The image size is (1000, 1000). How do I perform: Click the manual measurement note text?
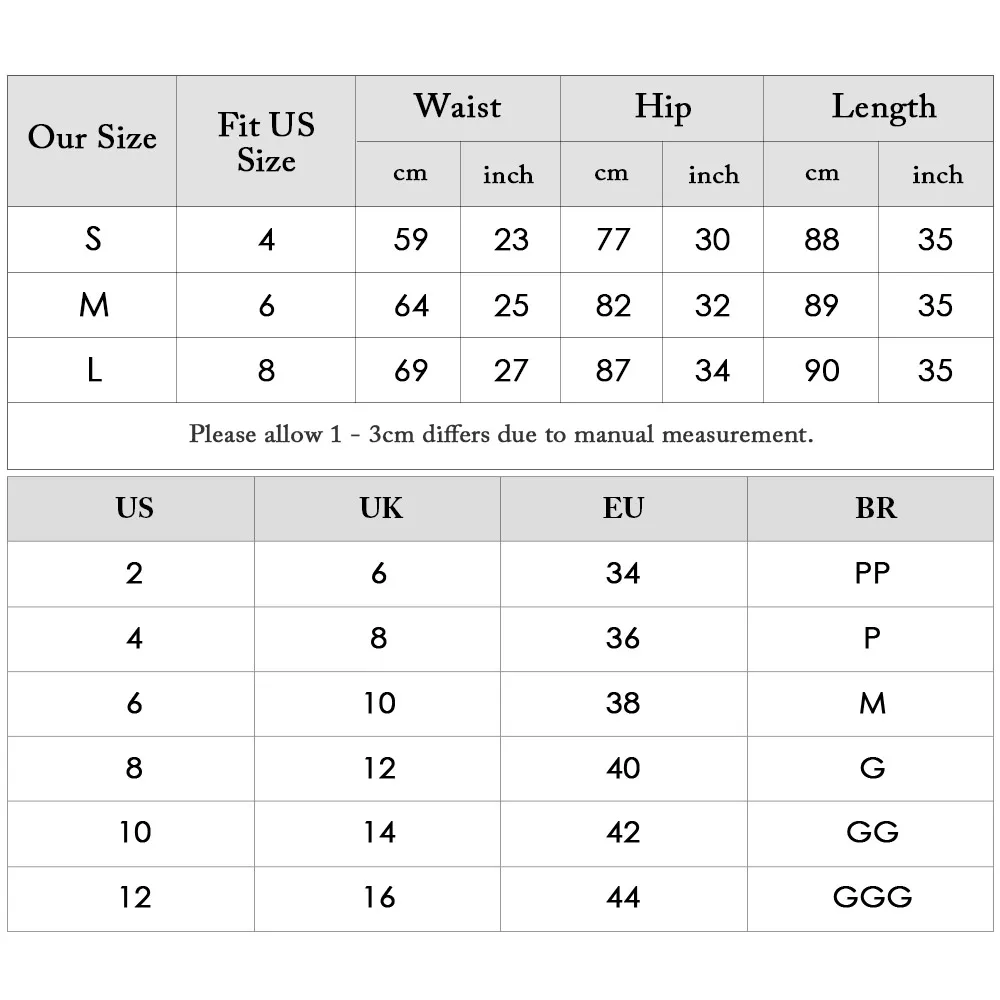pos(501,434)
